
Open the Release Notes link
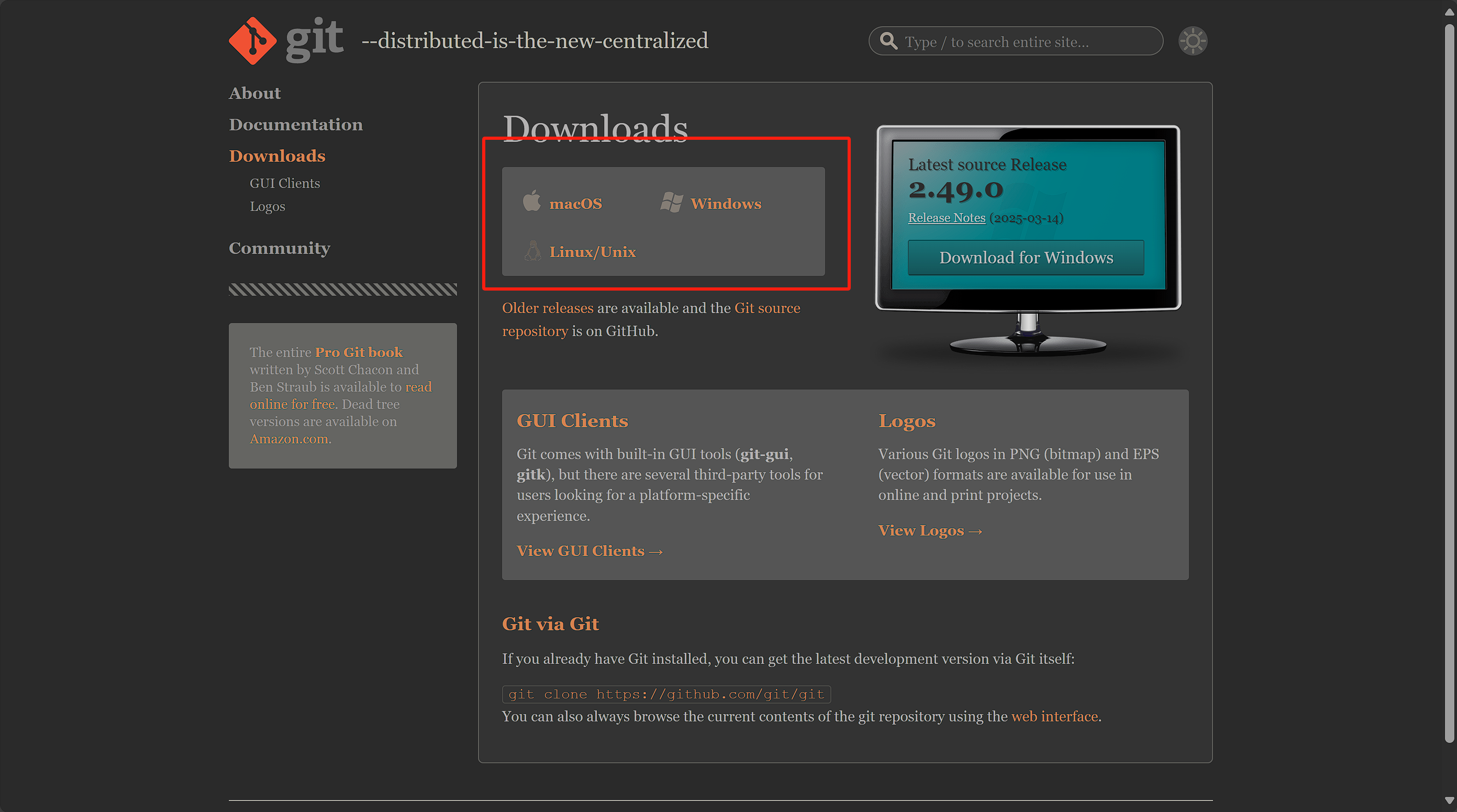(946, 218)
